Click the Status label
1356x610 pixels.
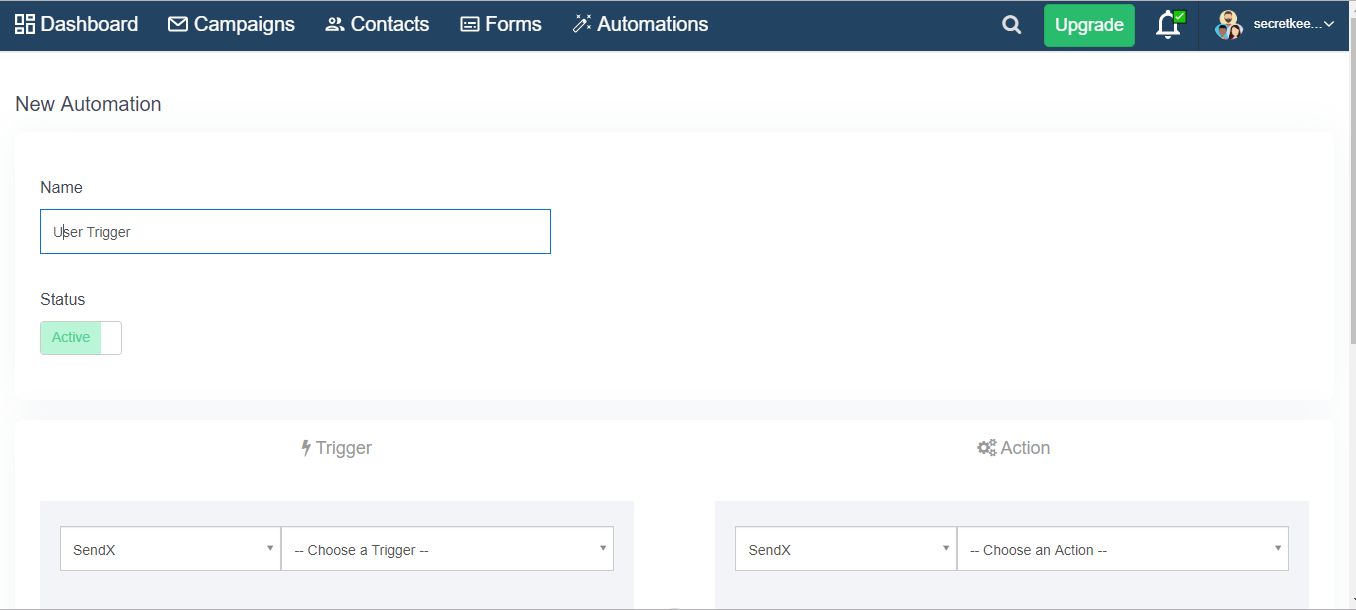62,299
